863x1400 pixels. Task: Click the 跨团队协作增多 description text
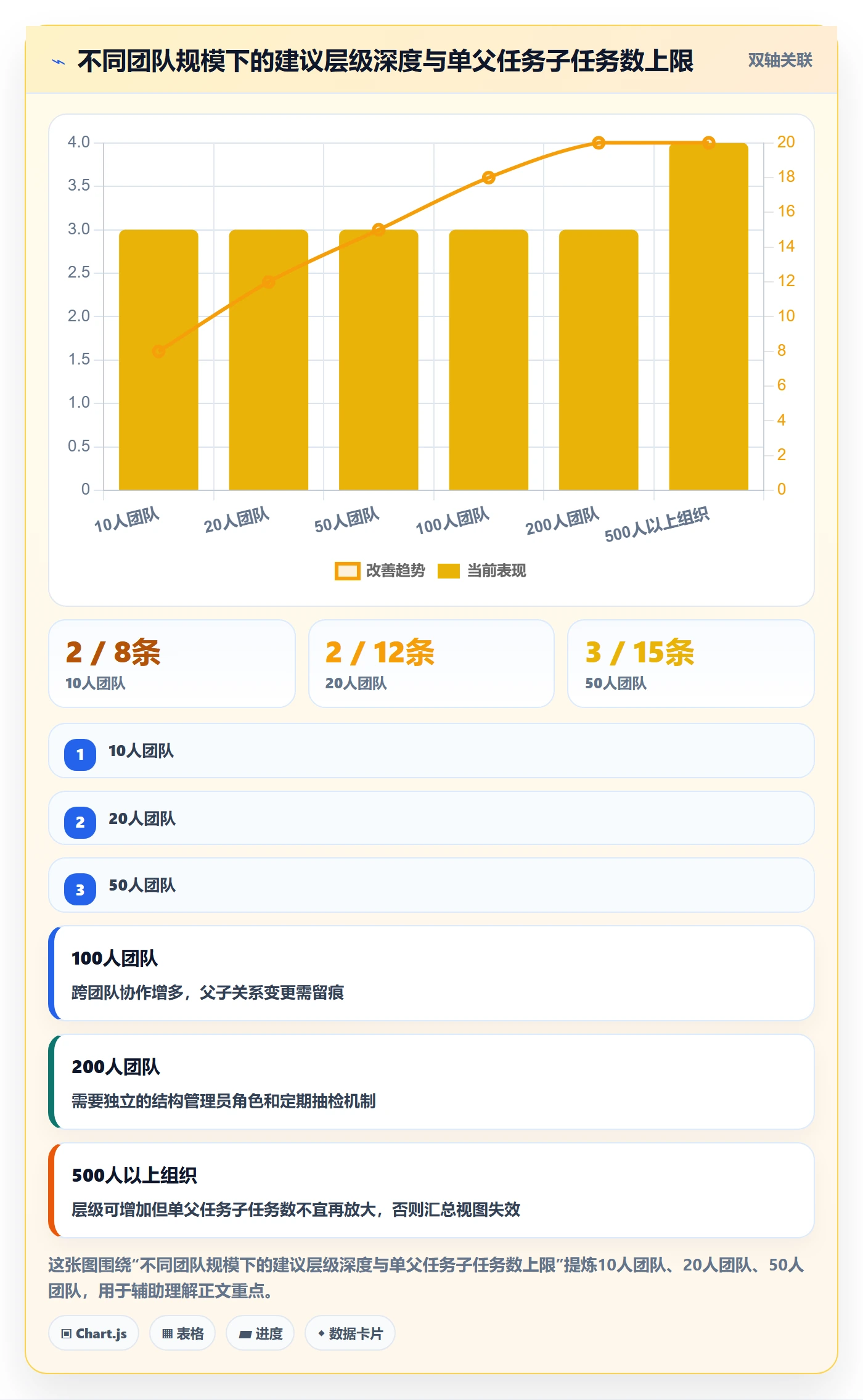pos(208,992)
